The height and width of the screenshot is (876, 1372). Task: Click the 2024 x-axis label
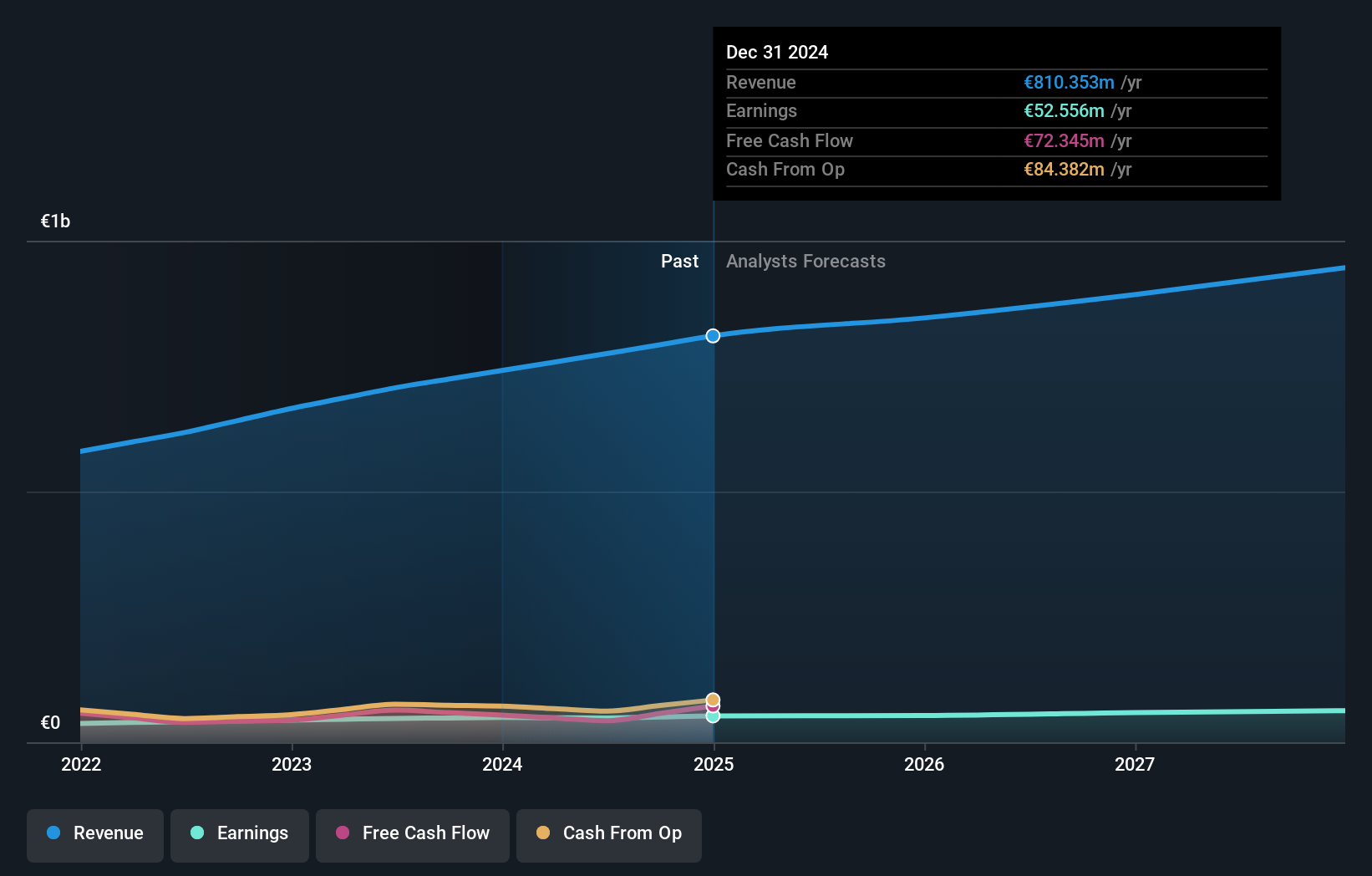pos(502,764)
